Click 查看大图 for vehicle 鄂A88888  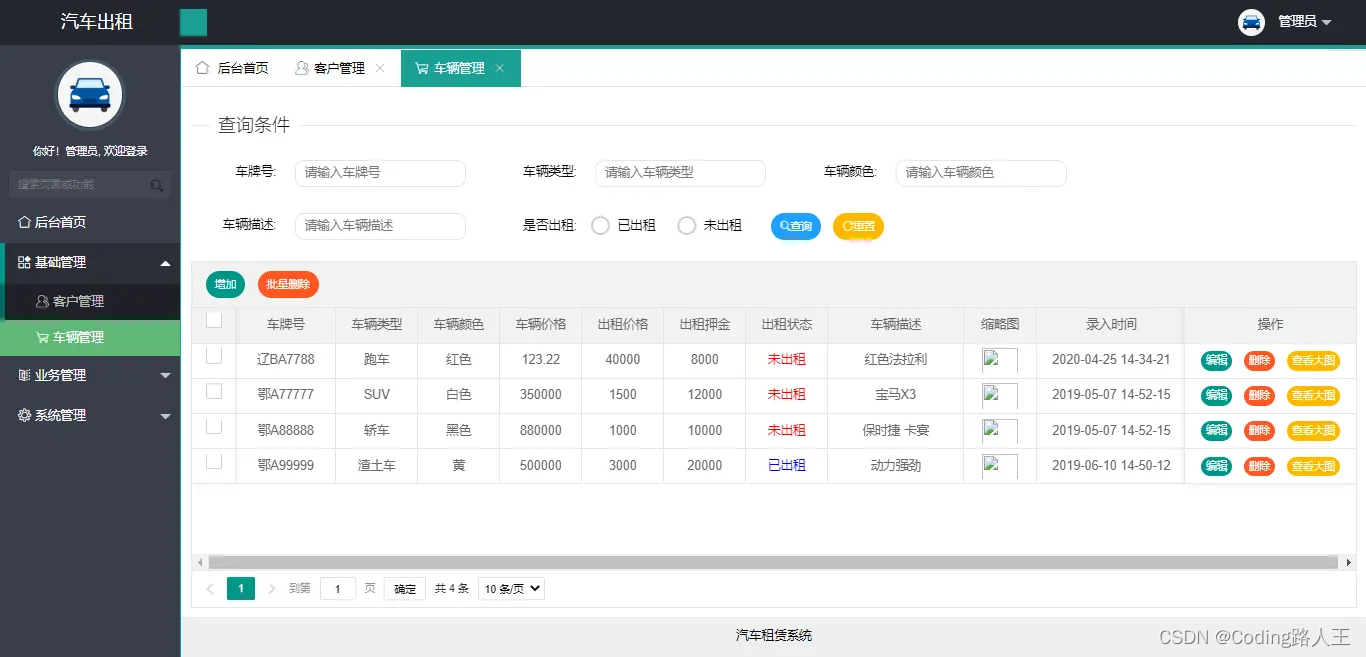(x=1313, y=430)
